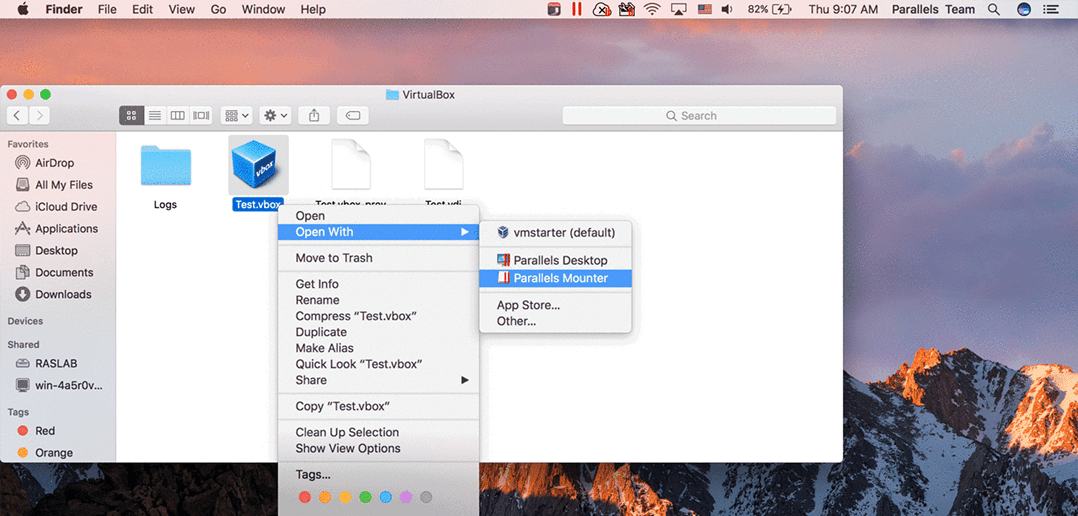Image resolution: width=1078 pixels, height=516 pixels.
Task: Open the View menu
Action: (182, 10)
